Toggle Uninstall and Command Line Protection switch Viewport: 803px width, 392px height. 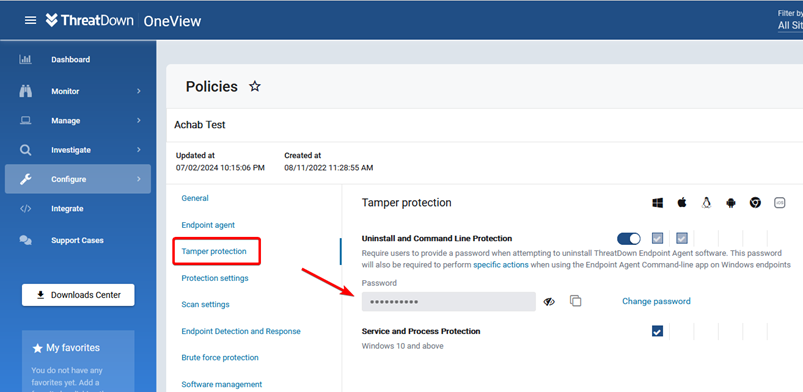[629, 239]
